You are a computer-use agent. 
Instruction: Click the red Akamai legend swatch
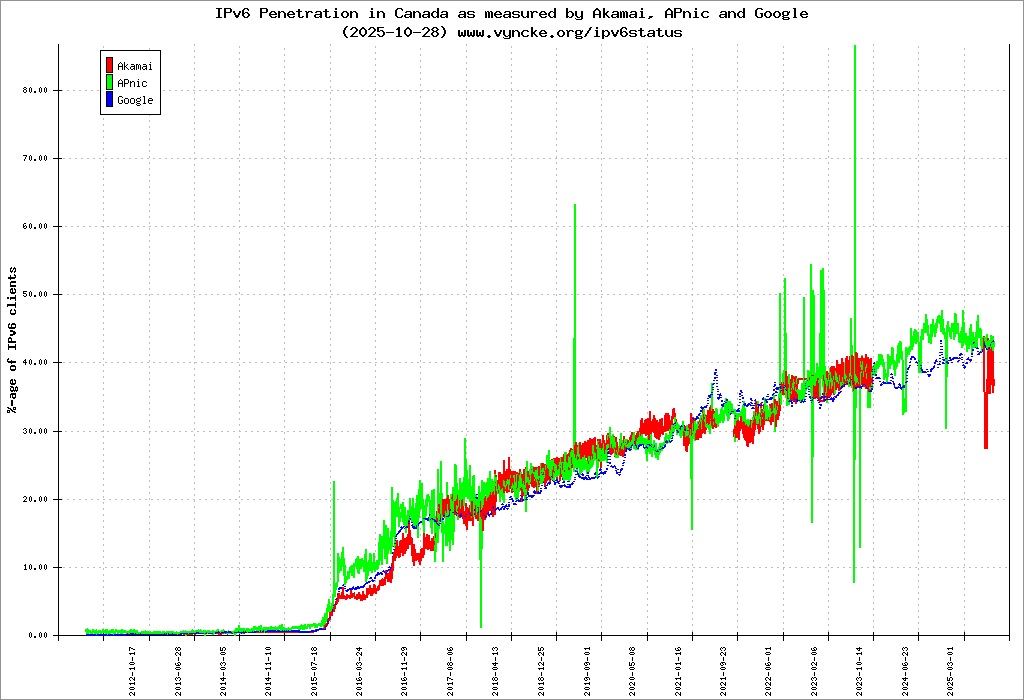[x=109, y=66]
